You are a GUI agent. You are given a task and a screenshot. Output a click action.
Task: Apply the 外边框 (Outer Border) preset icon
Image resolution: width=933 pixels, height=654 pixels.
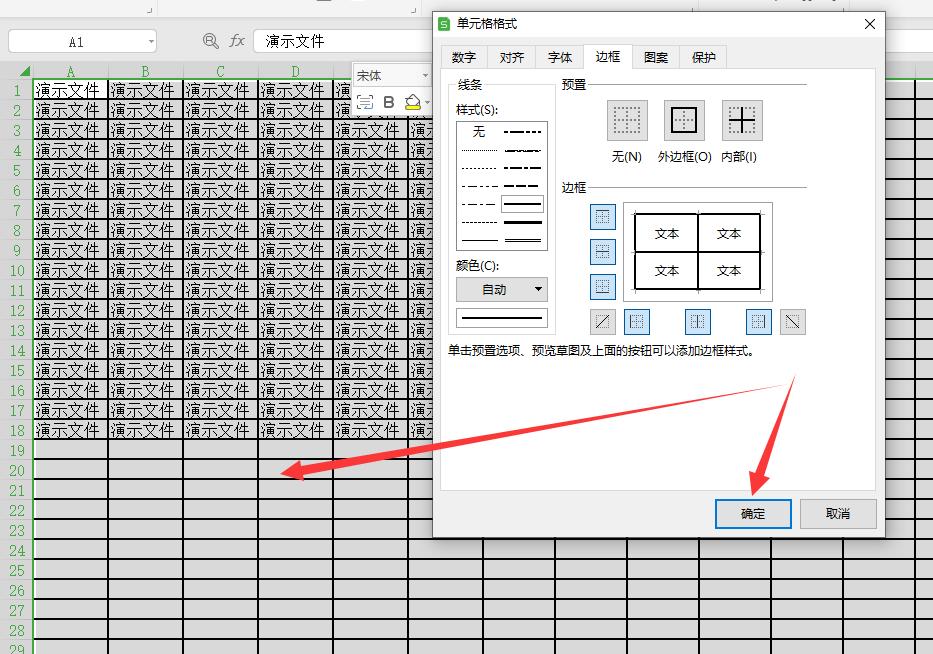point(684,119)
